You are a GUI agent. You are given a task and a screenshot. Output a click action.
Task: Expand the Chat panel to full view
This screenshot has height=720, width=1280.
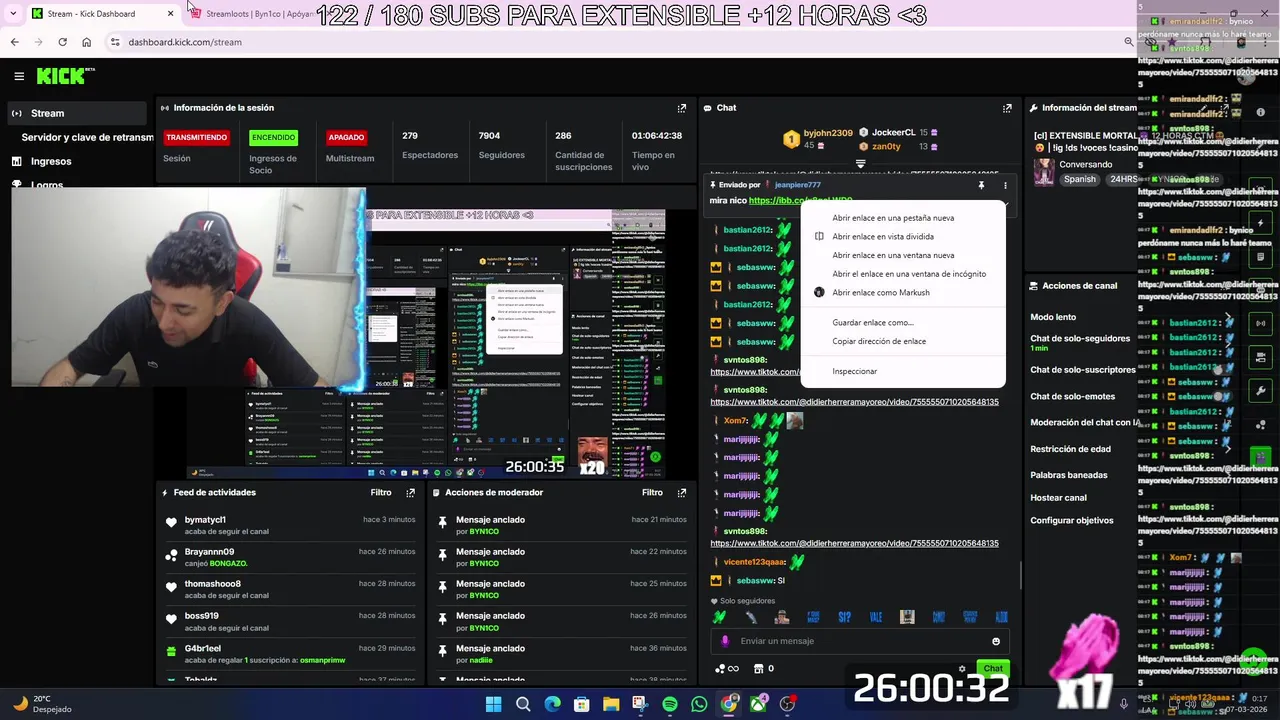[x=1007, y=108]
